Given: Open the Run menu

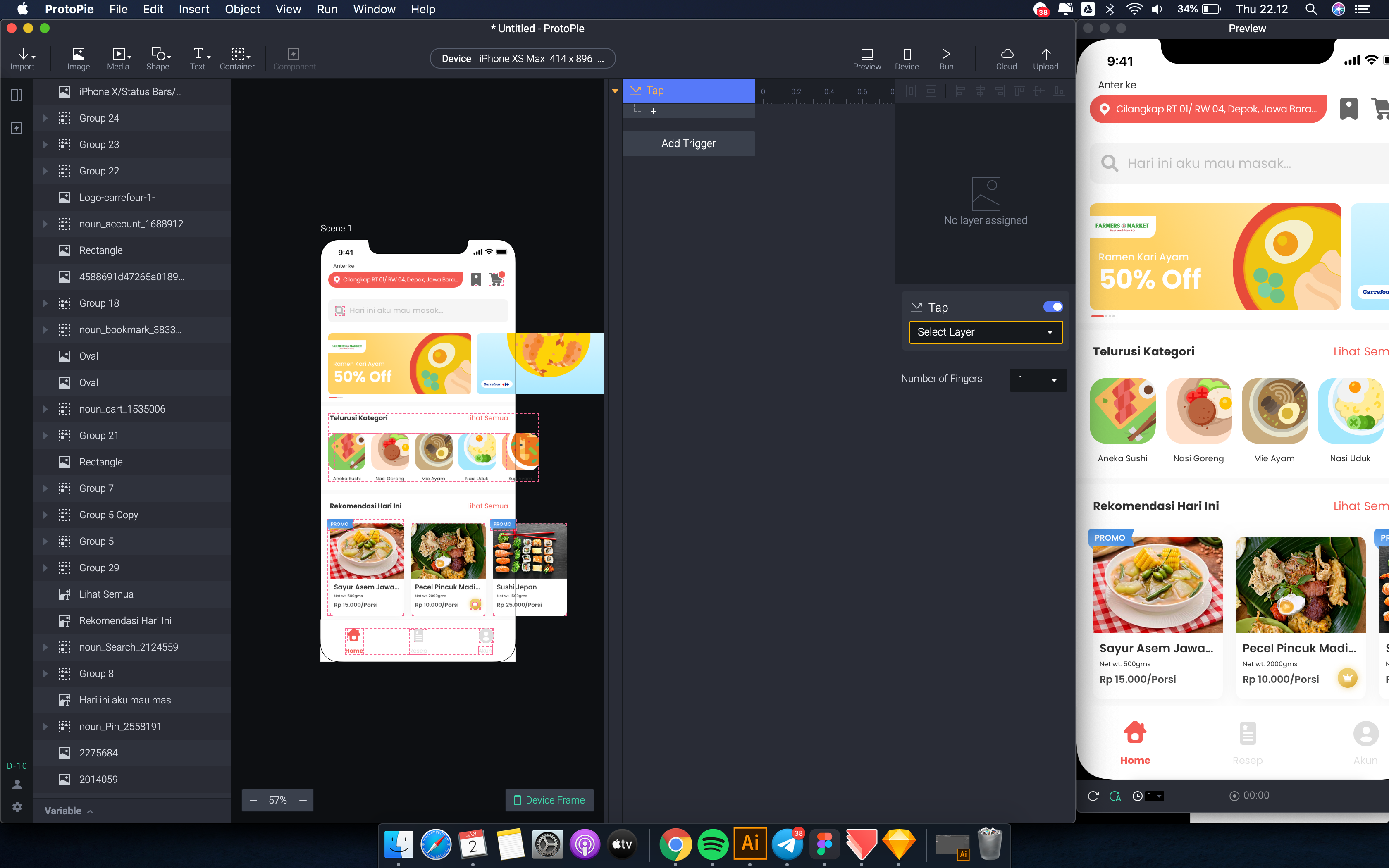Looking at the screenshot, I should (x=327, y=9).
